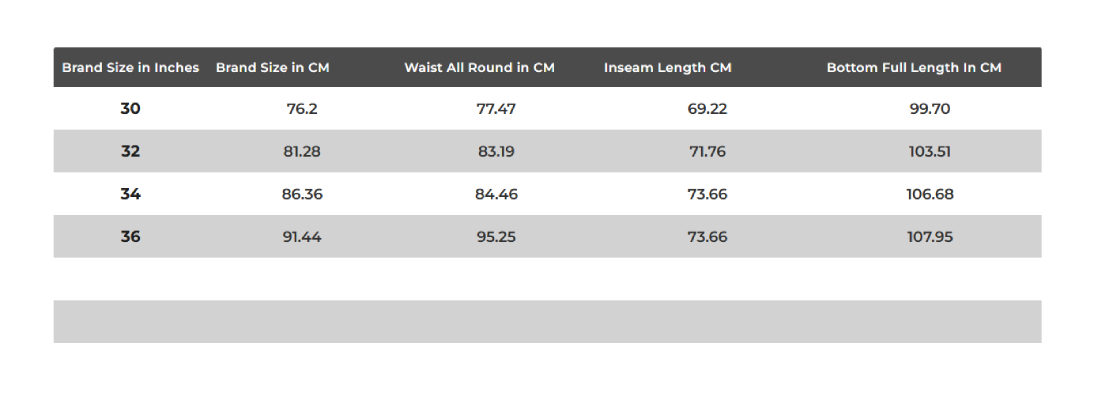Select the 95.25 waist cell
1094x400 pixels.
[496, 237]
